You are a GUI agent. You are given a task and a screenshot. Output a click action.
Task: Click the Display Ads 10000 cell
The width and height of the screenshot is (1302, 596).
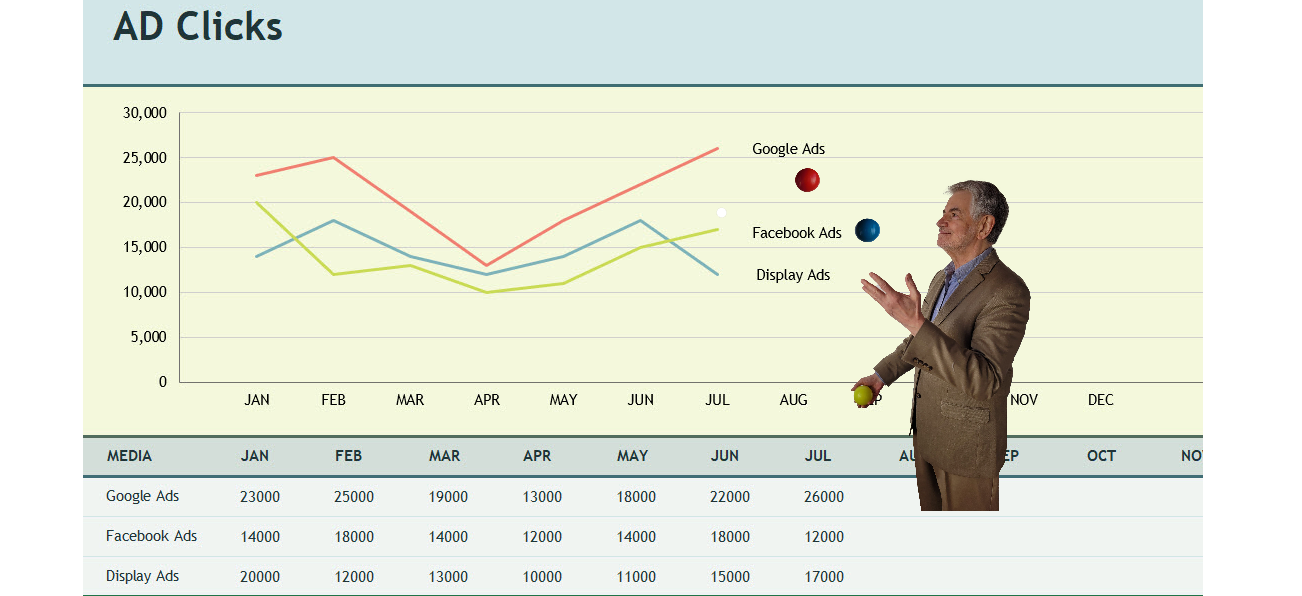542,577
